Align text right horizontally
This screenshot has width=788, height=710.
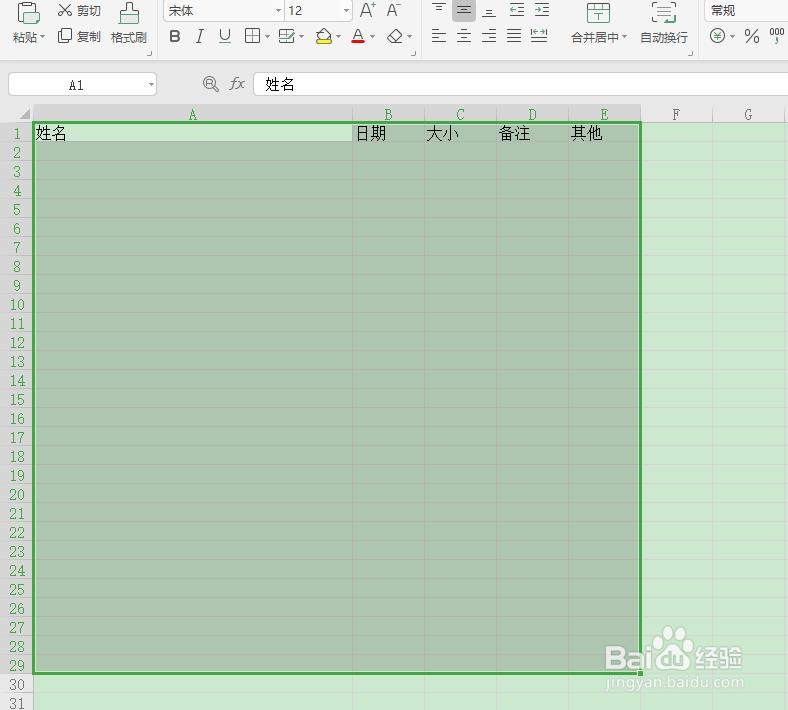(x=488, y=36)
